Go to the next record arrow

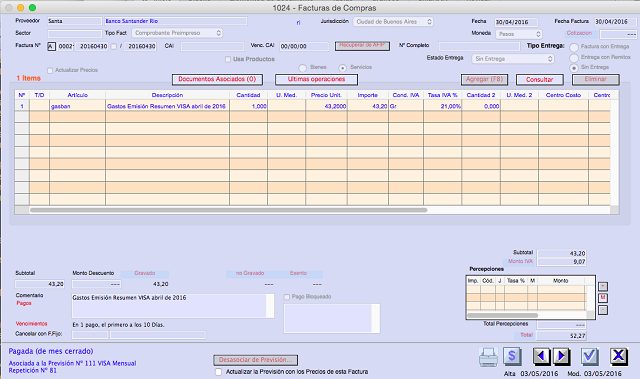562,357
